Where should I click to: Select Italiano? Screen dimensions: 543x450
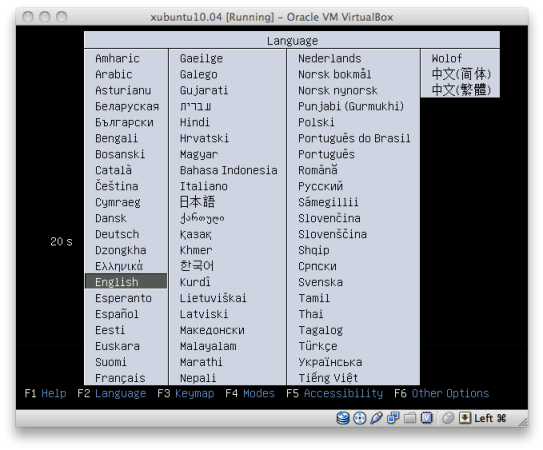click(x=203, y=186)
